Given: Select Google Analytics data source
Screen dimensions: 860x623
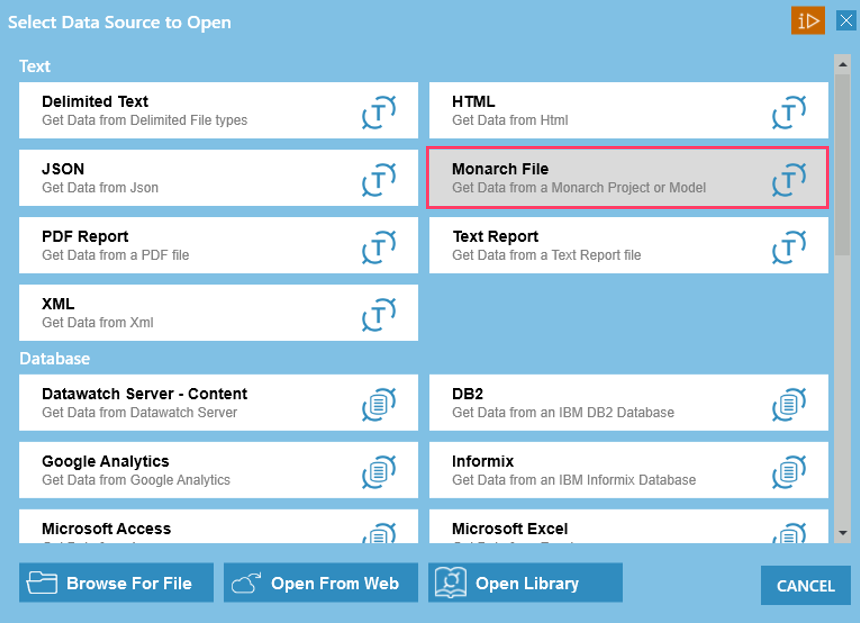Looking at the screenshot, I should click(x=218, y=470).
